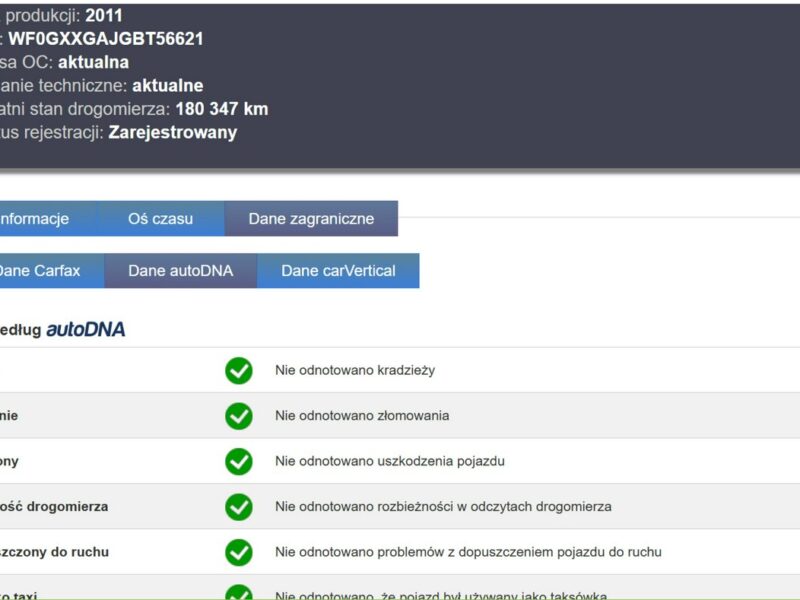Click the row label drogomierza
The height and width of the screenshot is (600, 800).
coord(54,507)
